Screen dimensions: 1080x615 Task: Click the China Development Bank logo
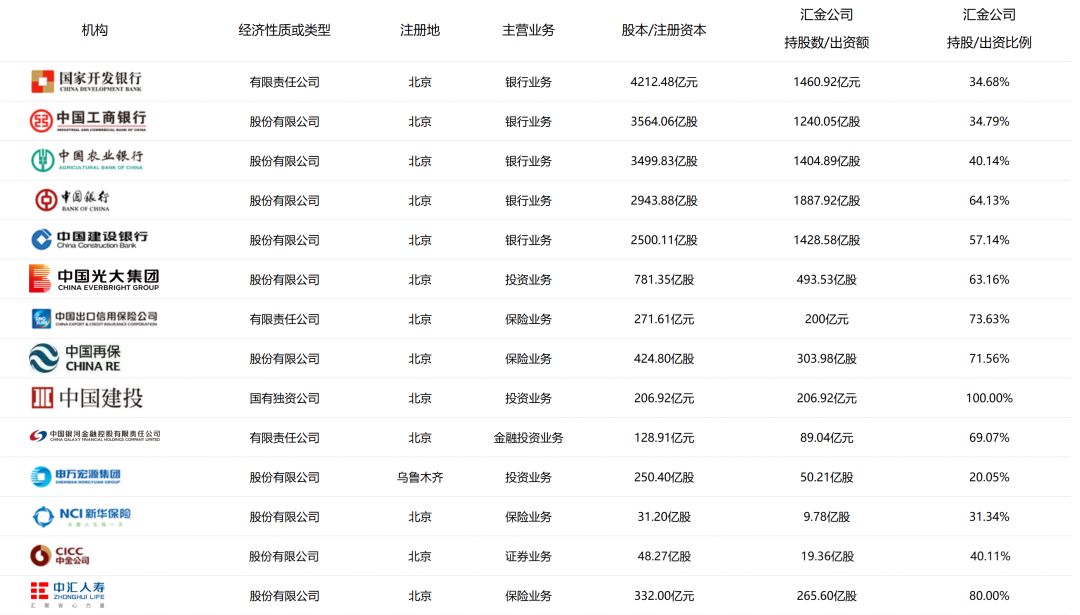(x=87, y=81)
